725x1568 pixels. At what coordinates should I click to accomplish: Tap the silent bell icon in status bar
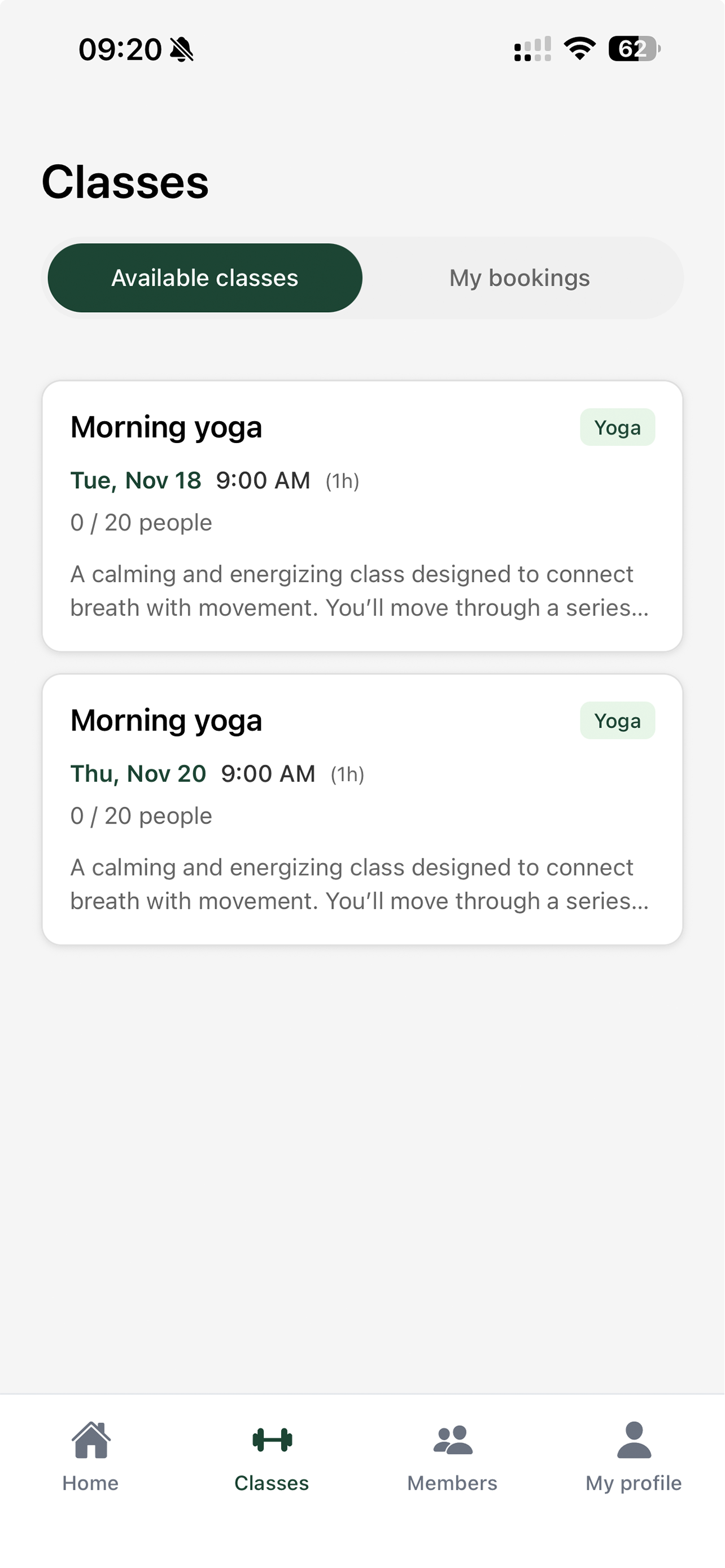181,49
